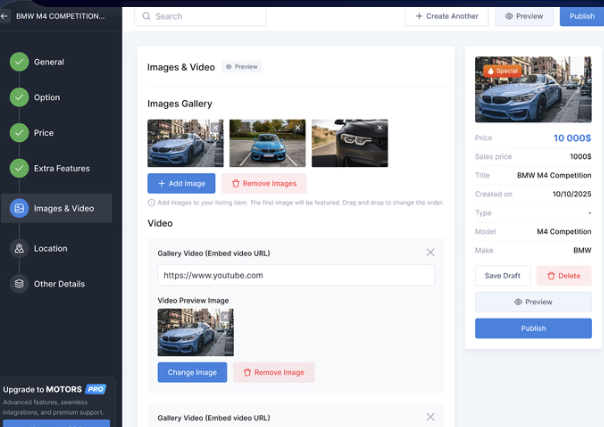
Task: Close the second Gallery Video block
Action: pyautogui.click(x=430, y=417)
